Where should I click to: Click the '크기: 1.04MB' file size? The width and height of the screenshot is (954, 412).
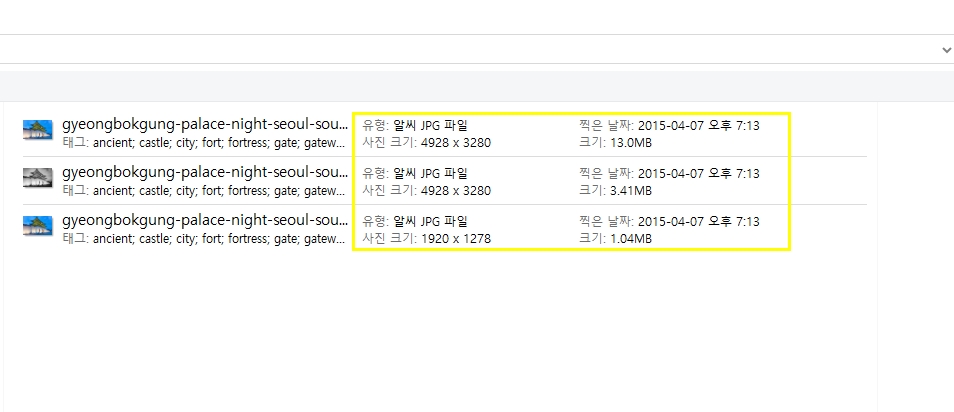point(616,239)
